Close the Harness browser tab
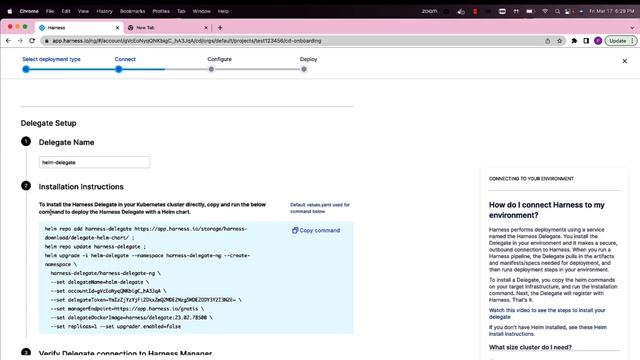Image resolution: width=640 pixels, height=360 pixels. coord(118,28)
